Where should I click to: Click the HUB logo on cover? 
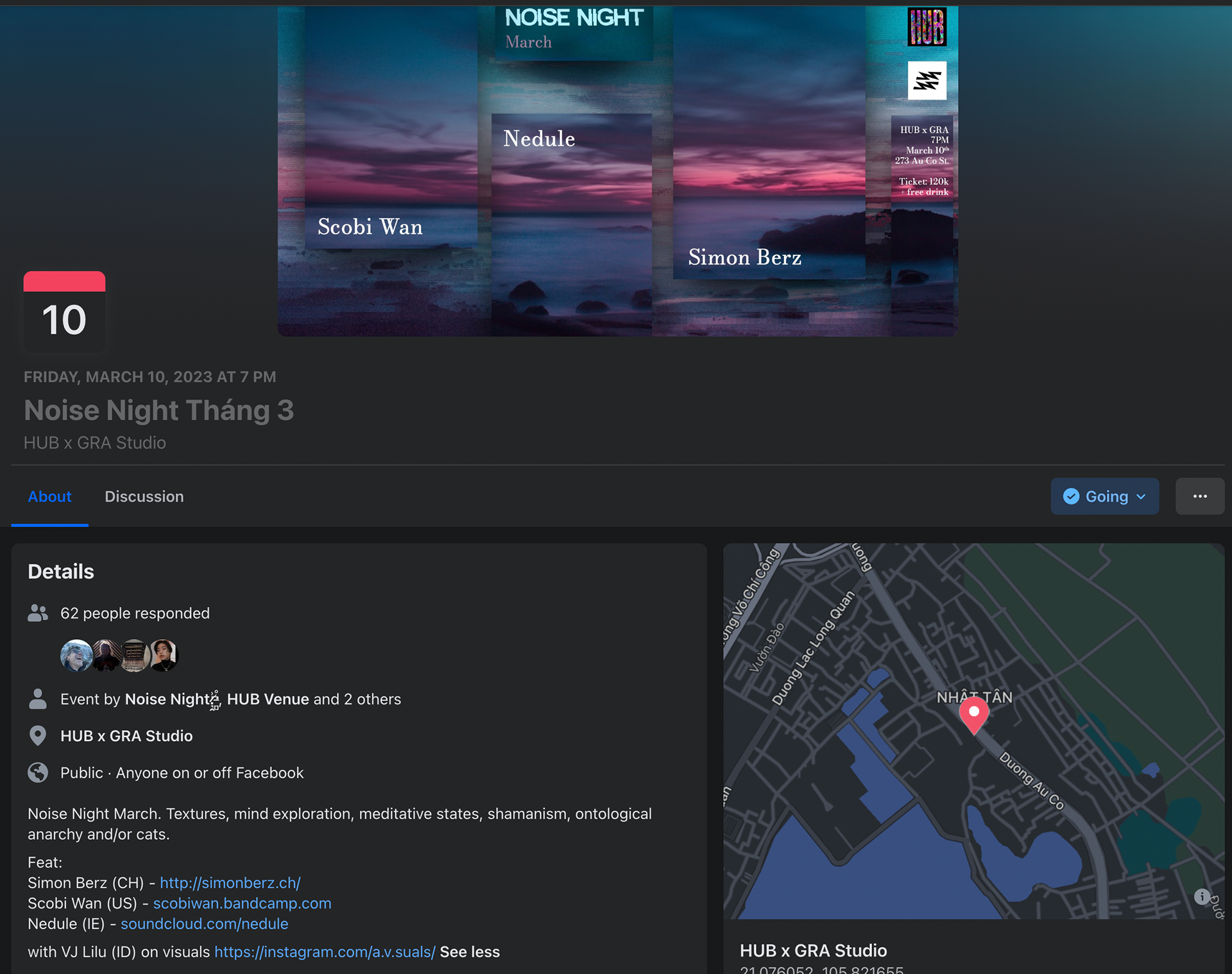(x=927, y=27)
